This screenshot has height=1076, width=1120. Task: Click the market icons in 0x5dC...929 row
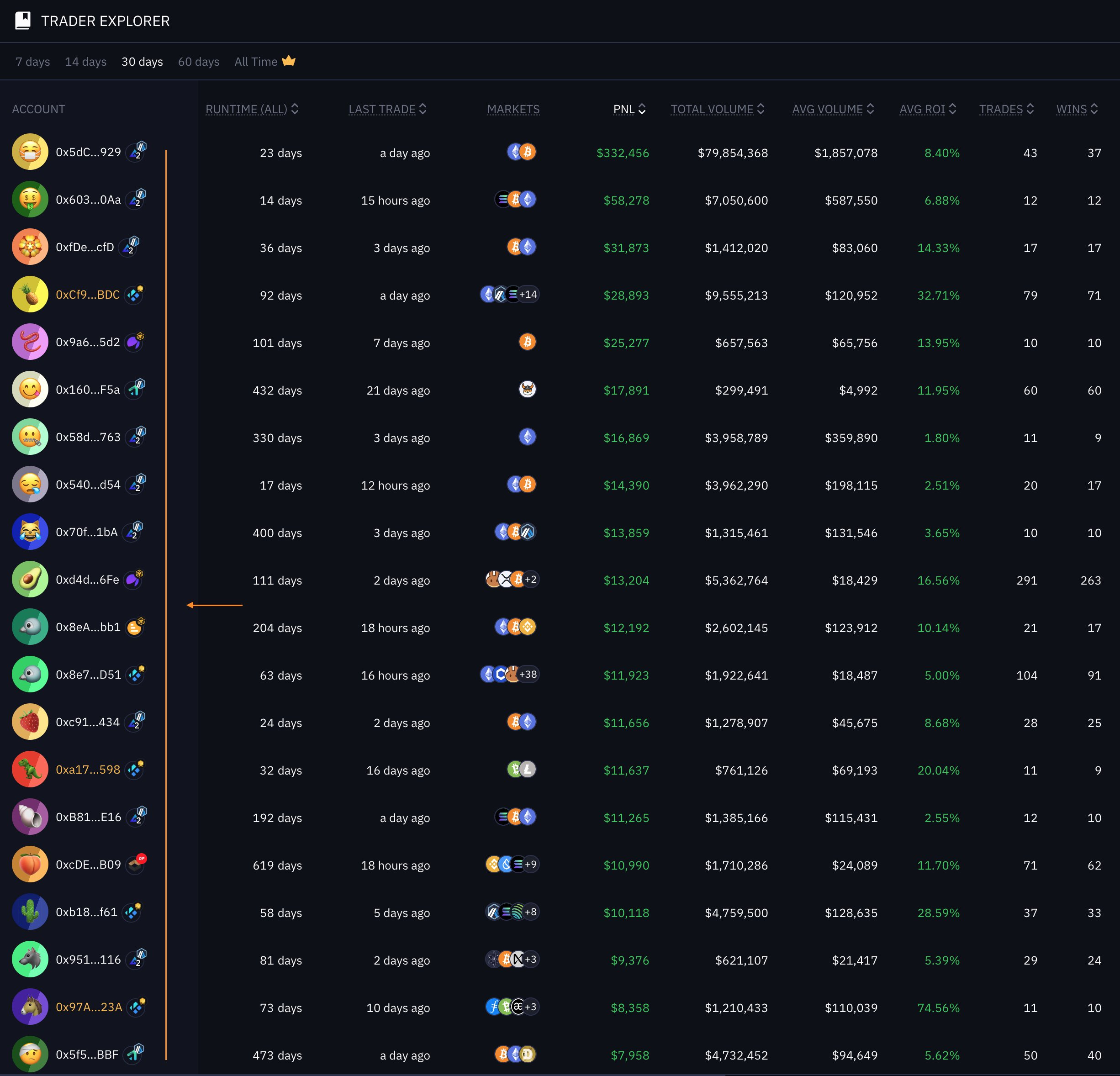click(522, 152)
